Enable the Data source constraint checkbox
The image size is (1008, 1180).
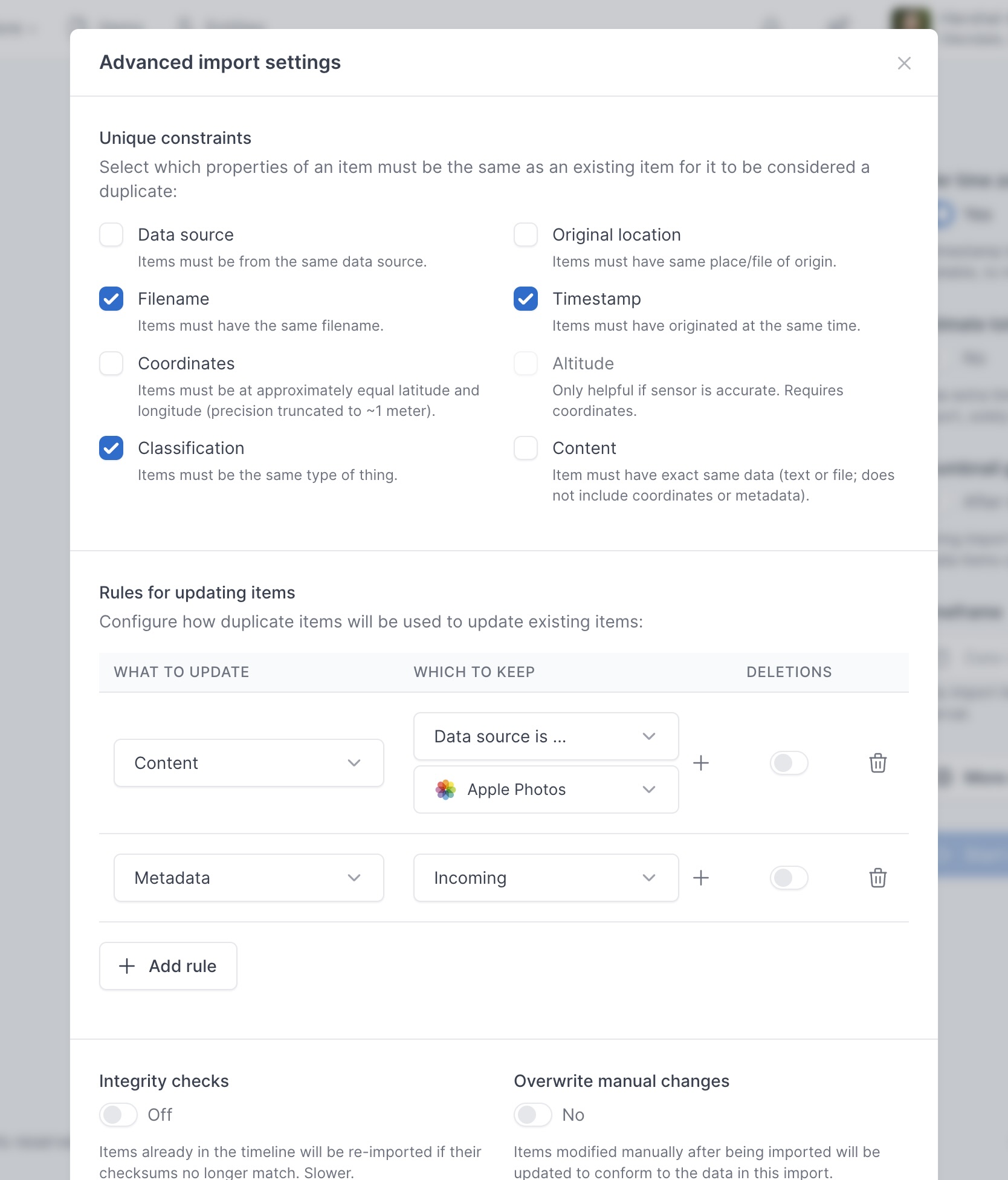(x=111, y=235)
